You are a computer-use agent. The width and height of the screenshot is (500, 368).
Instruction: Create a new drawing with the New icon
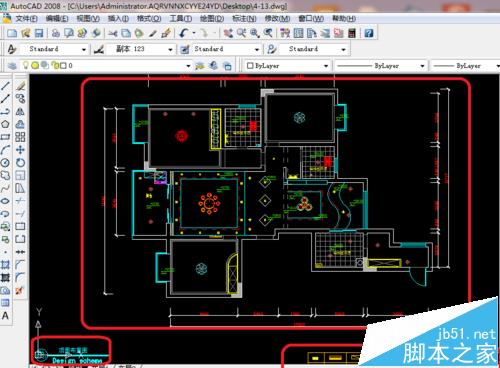[x=12, y=33]
